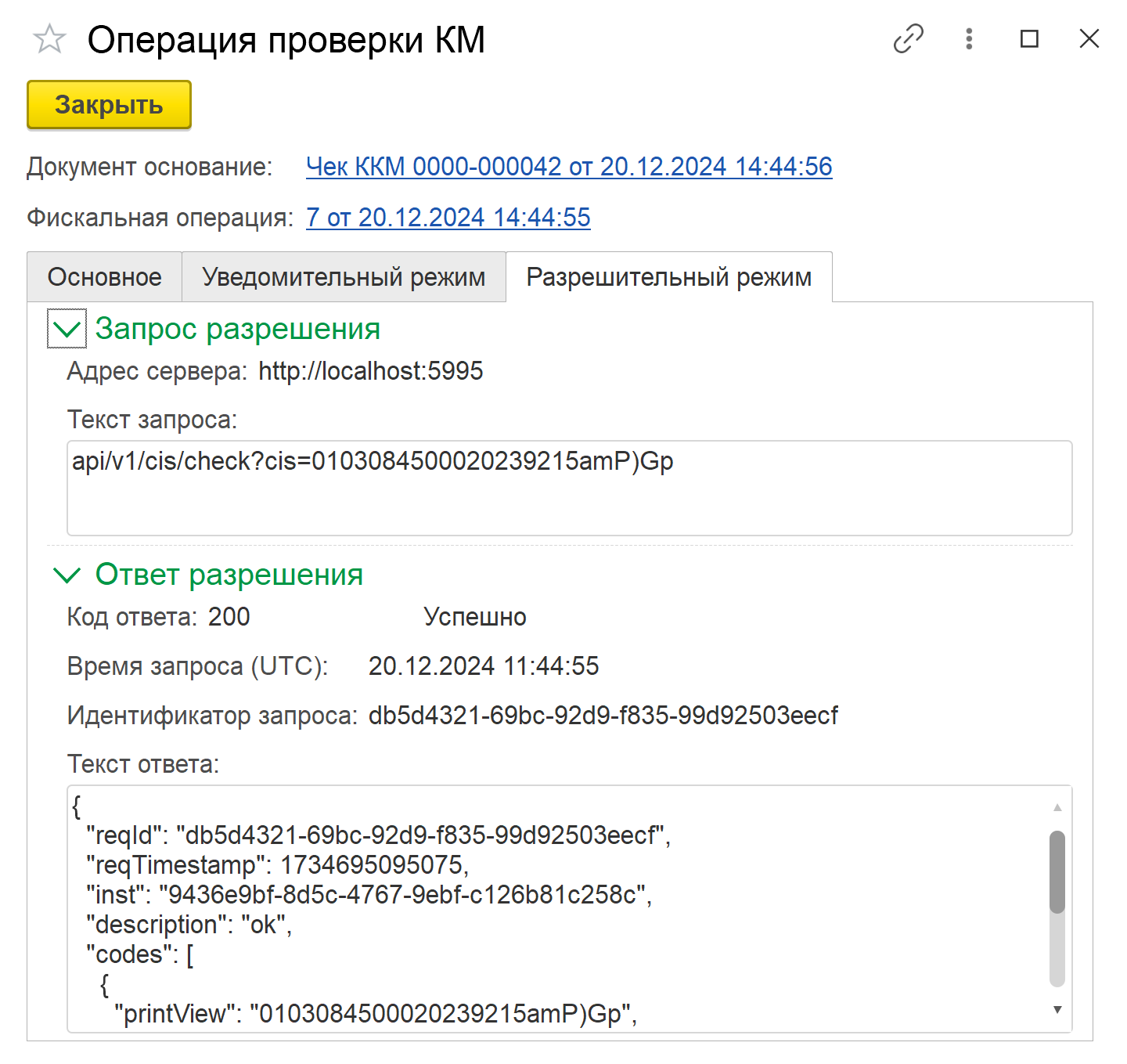The image size is (1127, 1064).
Task: Switch to the Основное tab
Action: coord(104,277)
